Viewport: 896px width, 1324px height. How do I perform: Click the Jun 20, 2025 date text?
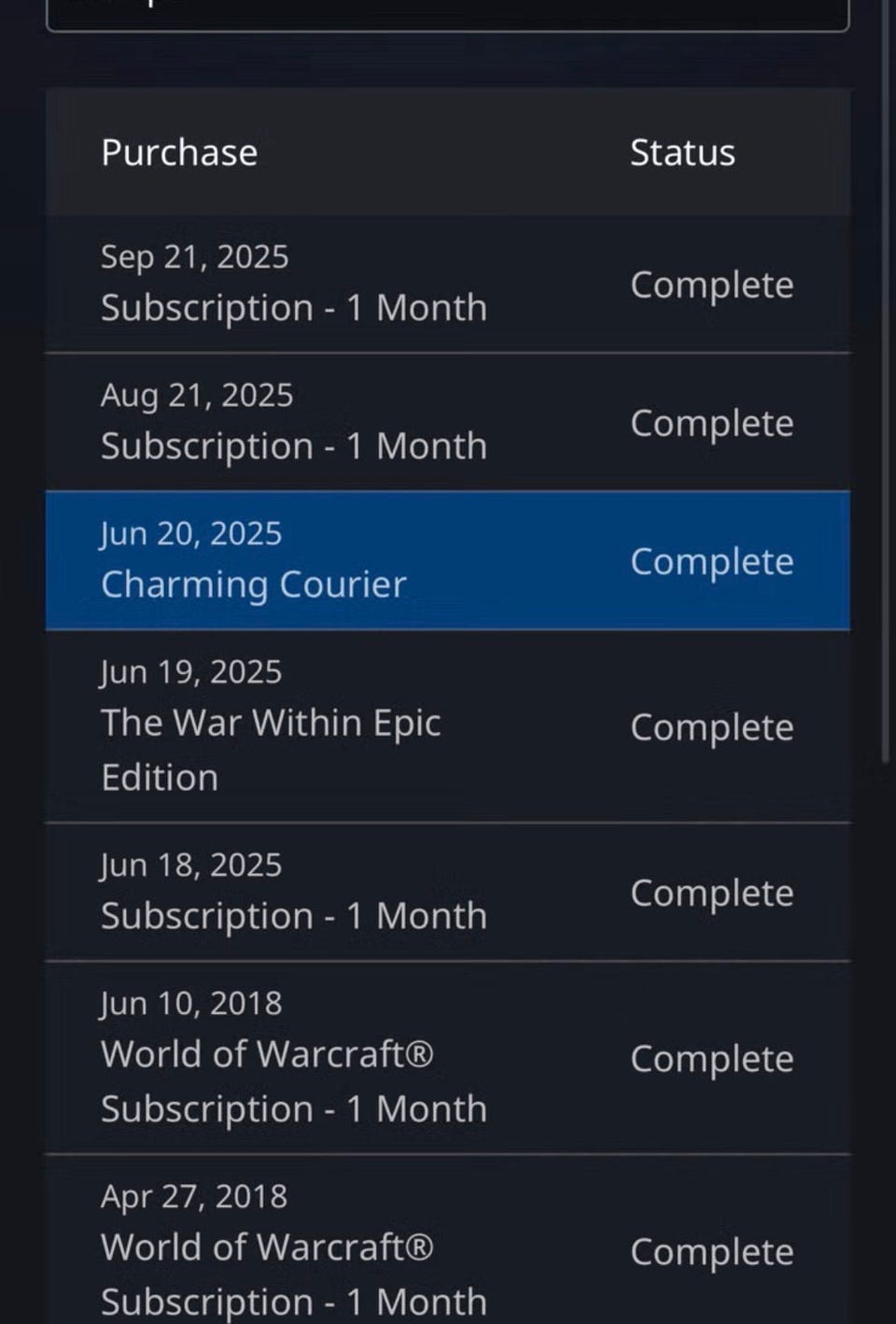pos(191,534)
